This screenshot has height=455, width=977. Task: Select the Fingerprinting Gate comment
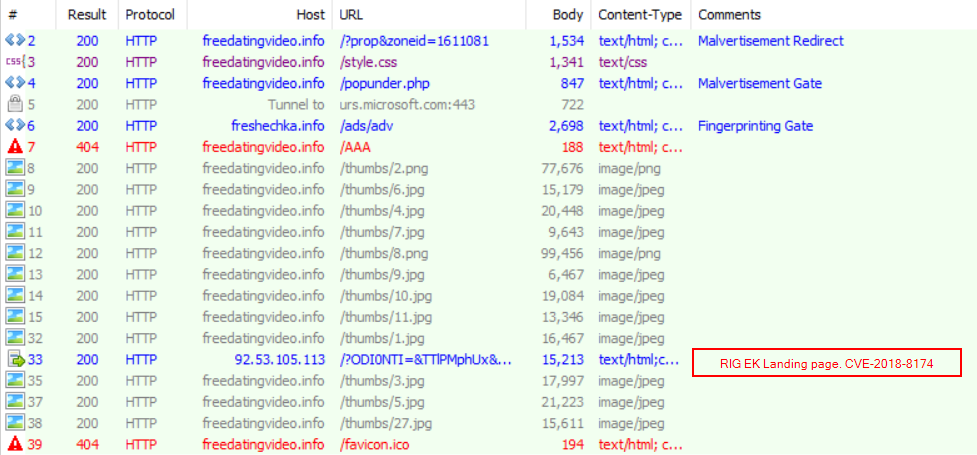[x=755, y=126]
